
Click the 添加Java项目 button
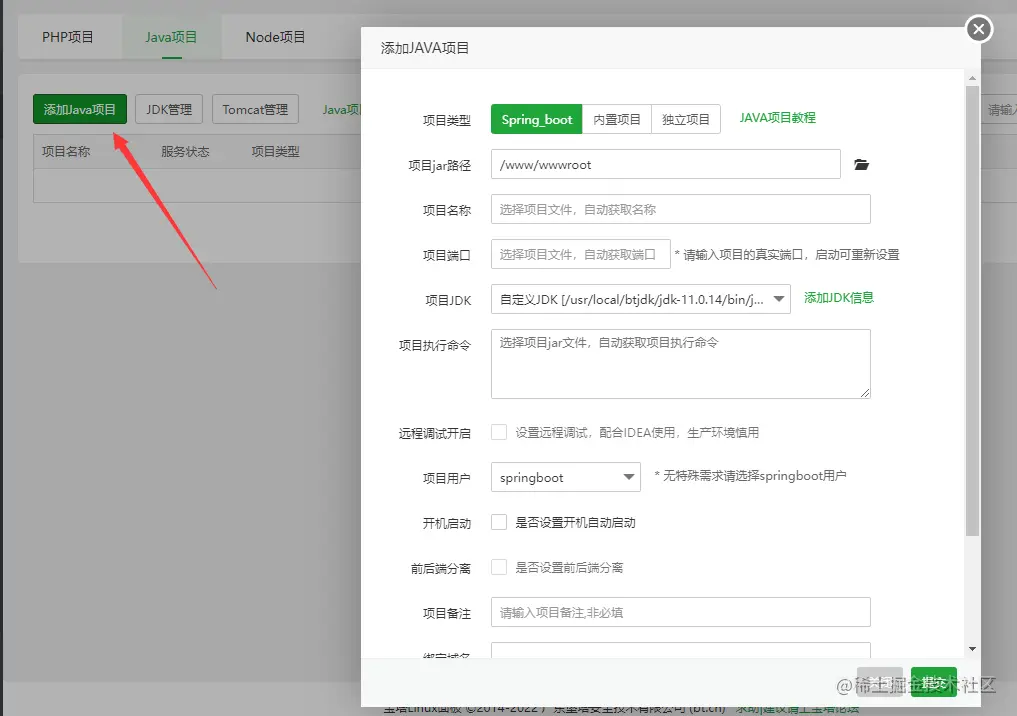pos(80,109)
